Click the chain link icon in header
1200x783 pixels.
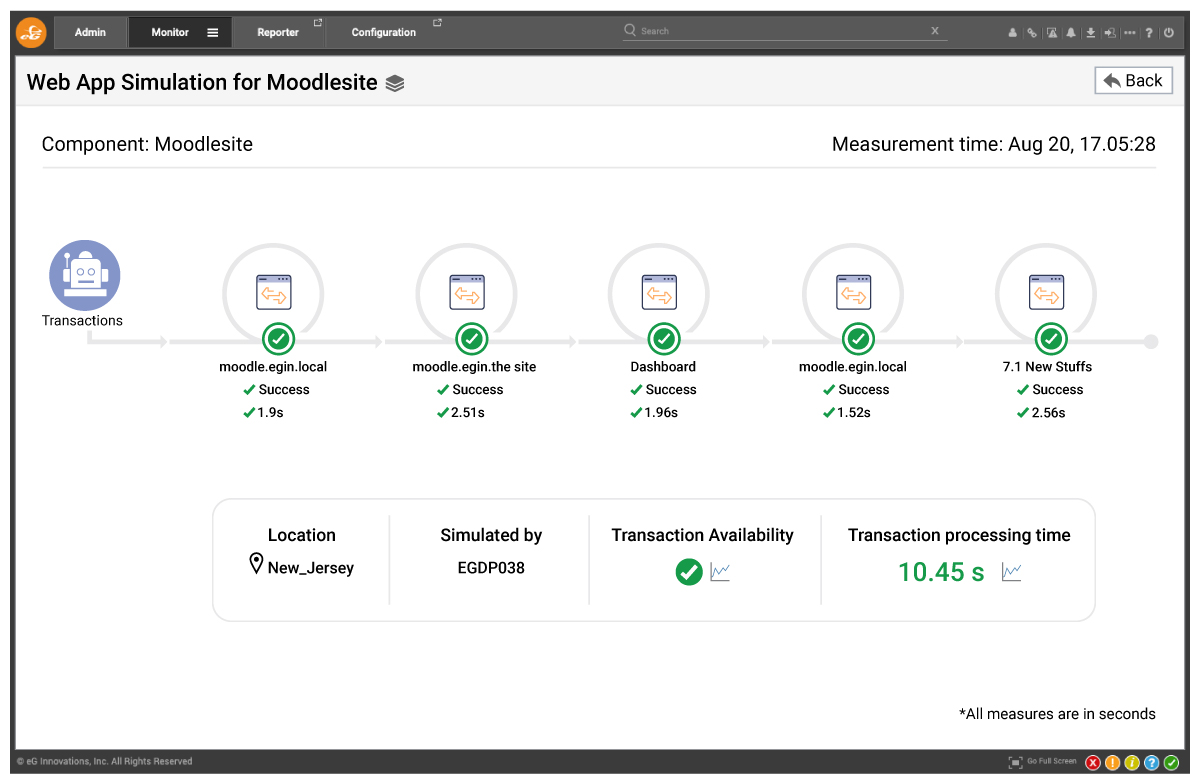click(1032, 33)
